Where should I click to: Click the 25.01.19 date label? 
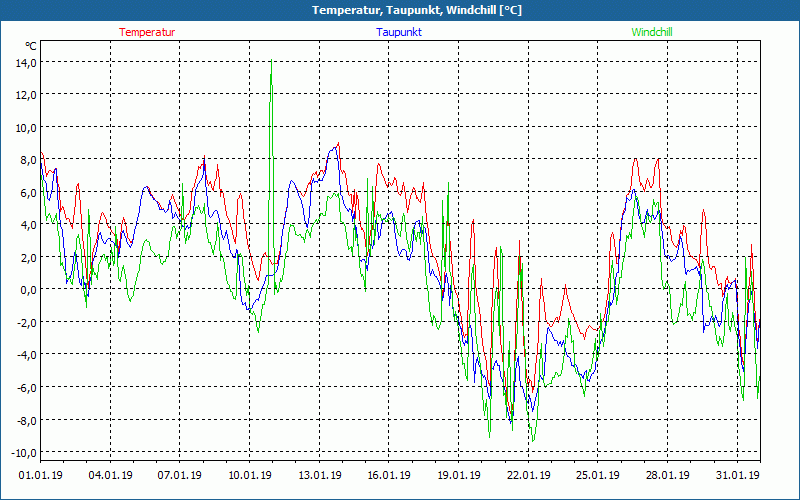point(598,475)
